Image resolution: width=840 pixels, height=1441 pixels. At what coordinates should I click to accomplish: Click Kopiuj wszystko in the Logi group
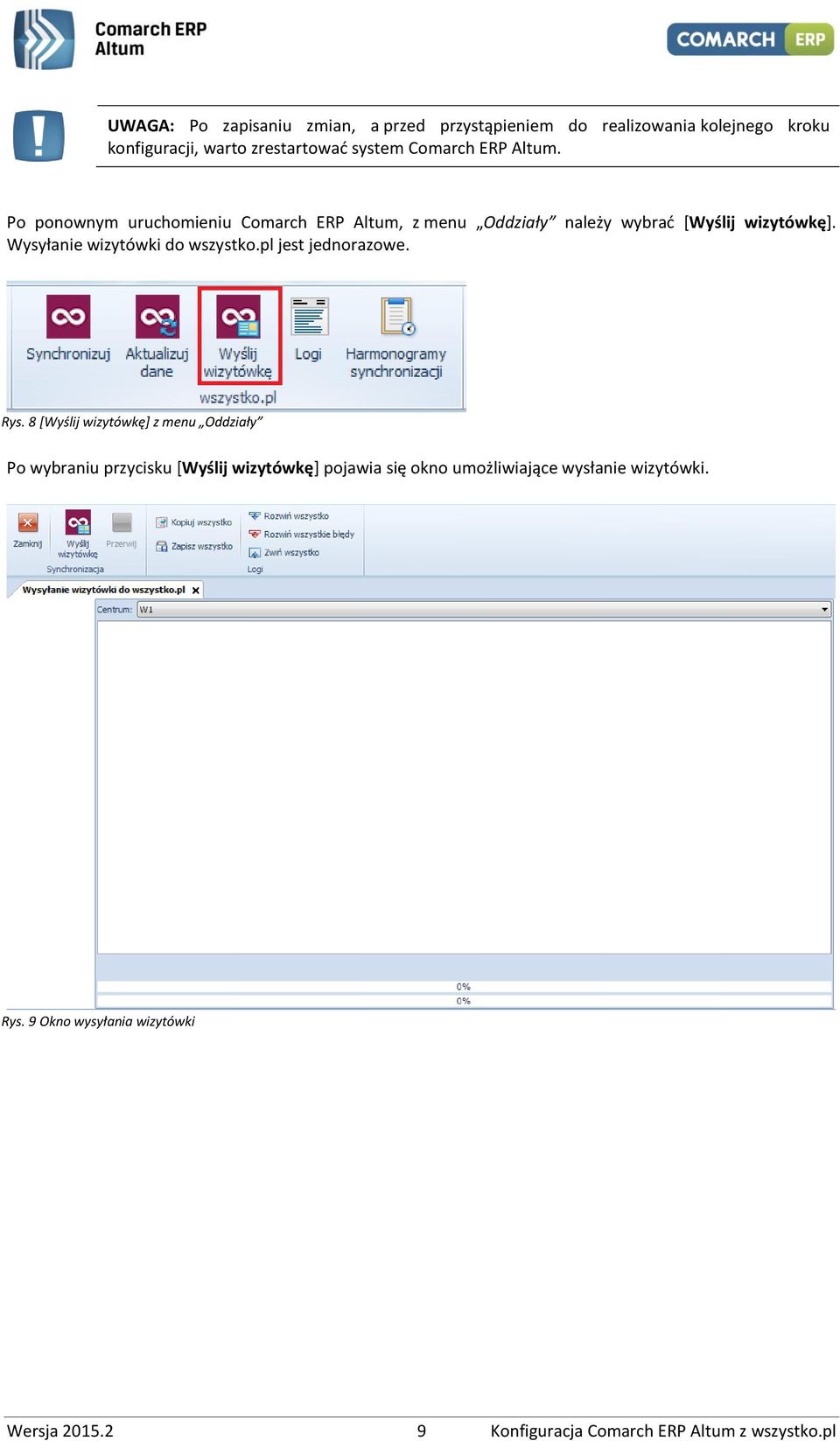194,522
